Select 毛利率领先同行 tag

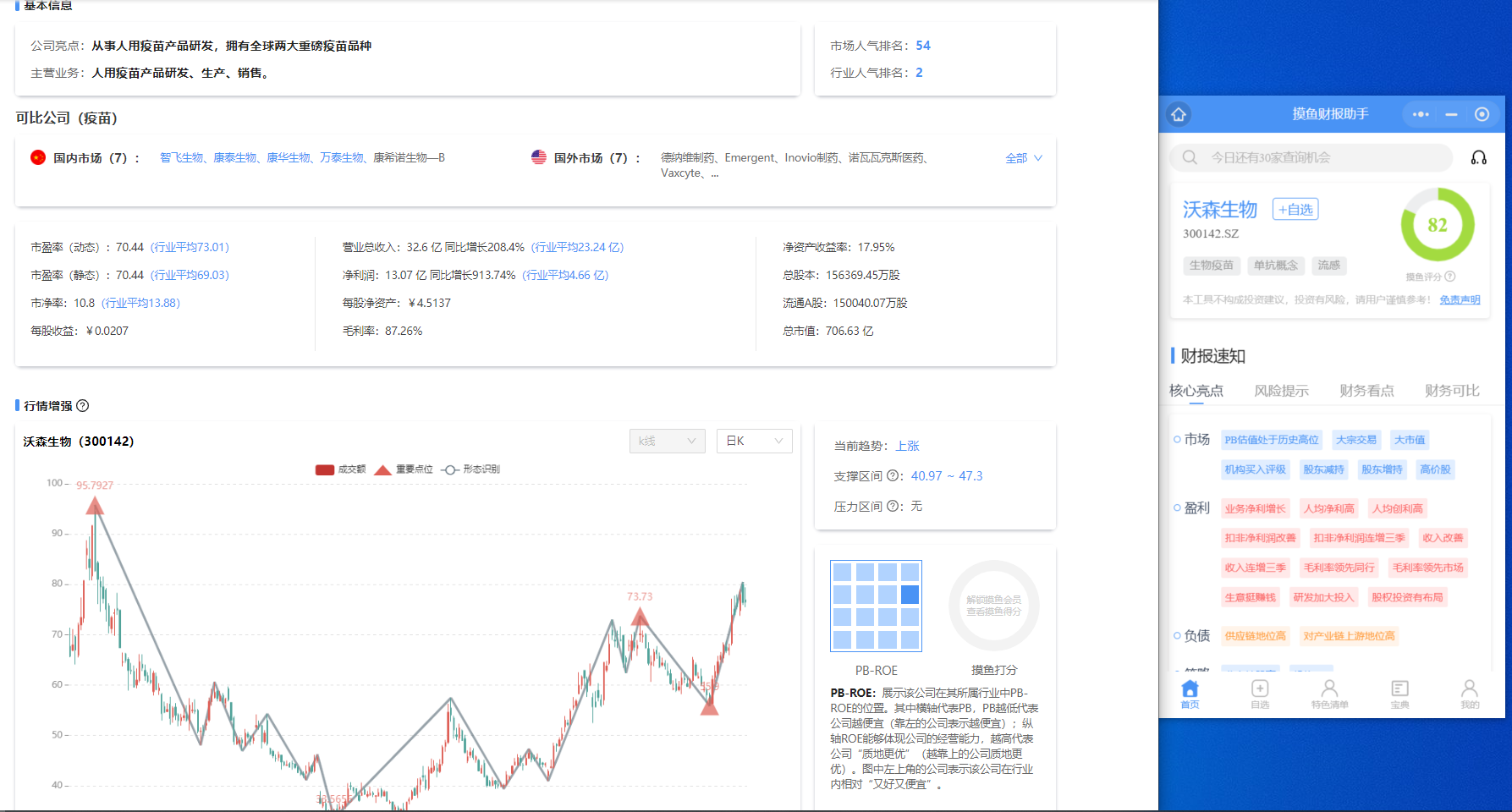[1339, 568]
